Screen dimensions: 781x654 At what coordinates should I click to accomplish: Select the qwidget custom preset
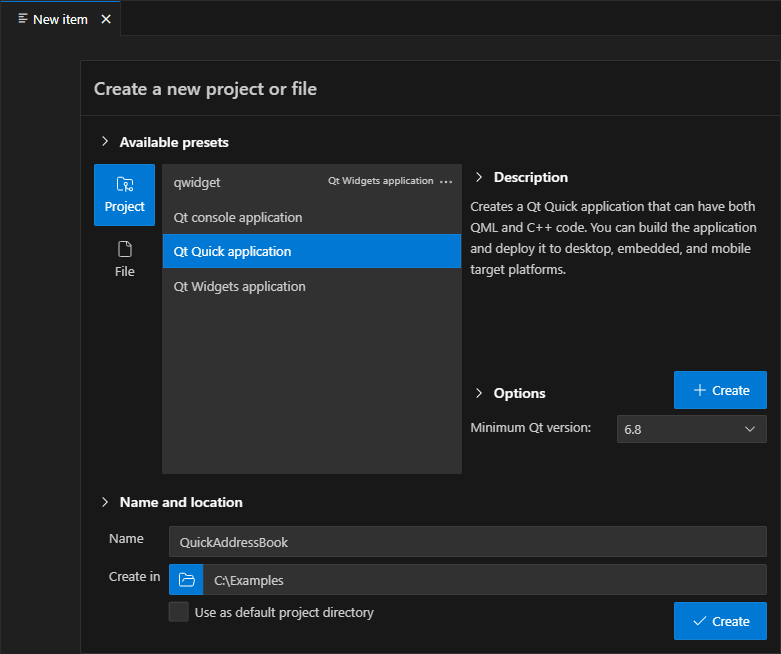point(312,182)
